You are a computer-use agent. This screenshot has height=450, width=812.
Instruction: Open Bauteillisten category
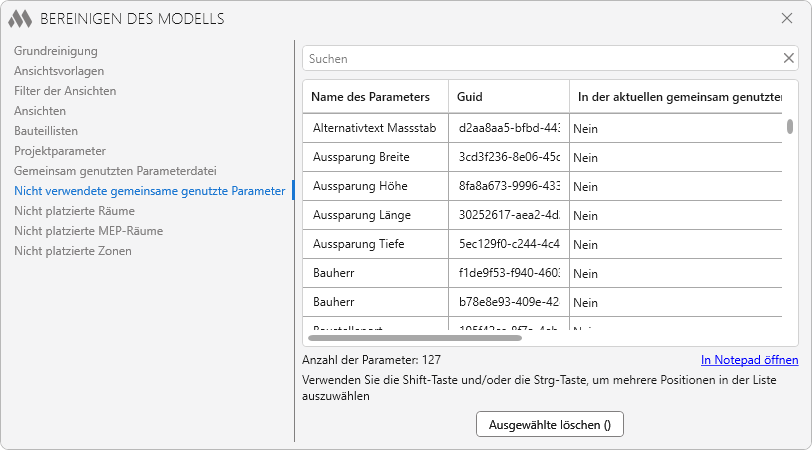click(46, 130)
